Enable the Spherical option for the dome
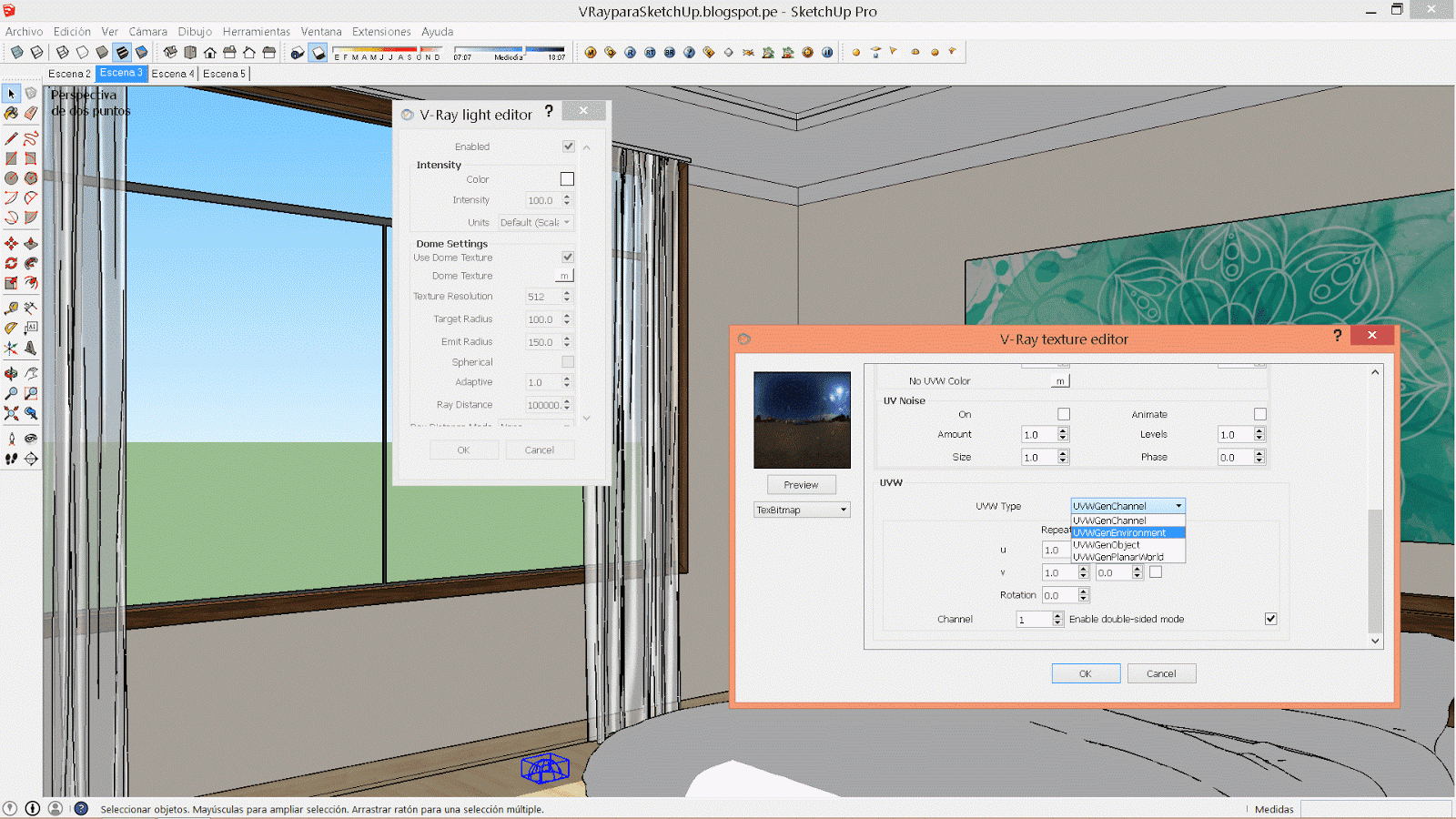Image resolution: width=1456 pixels, height=819 pixels. (567, 361)
